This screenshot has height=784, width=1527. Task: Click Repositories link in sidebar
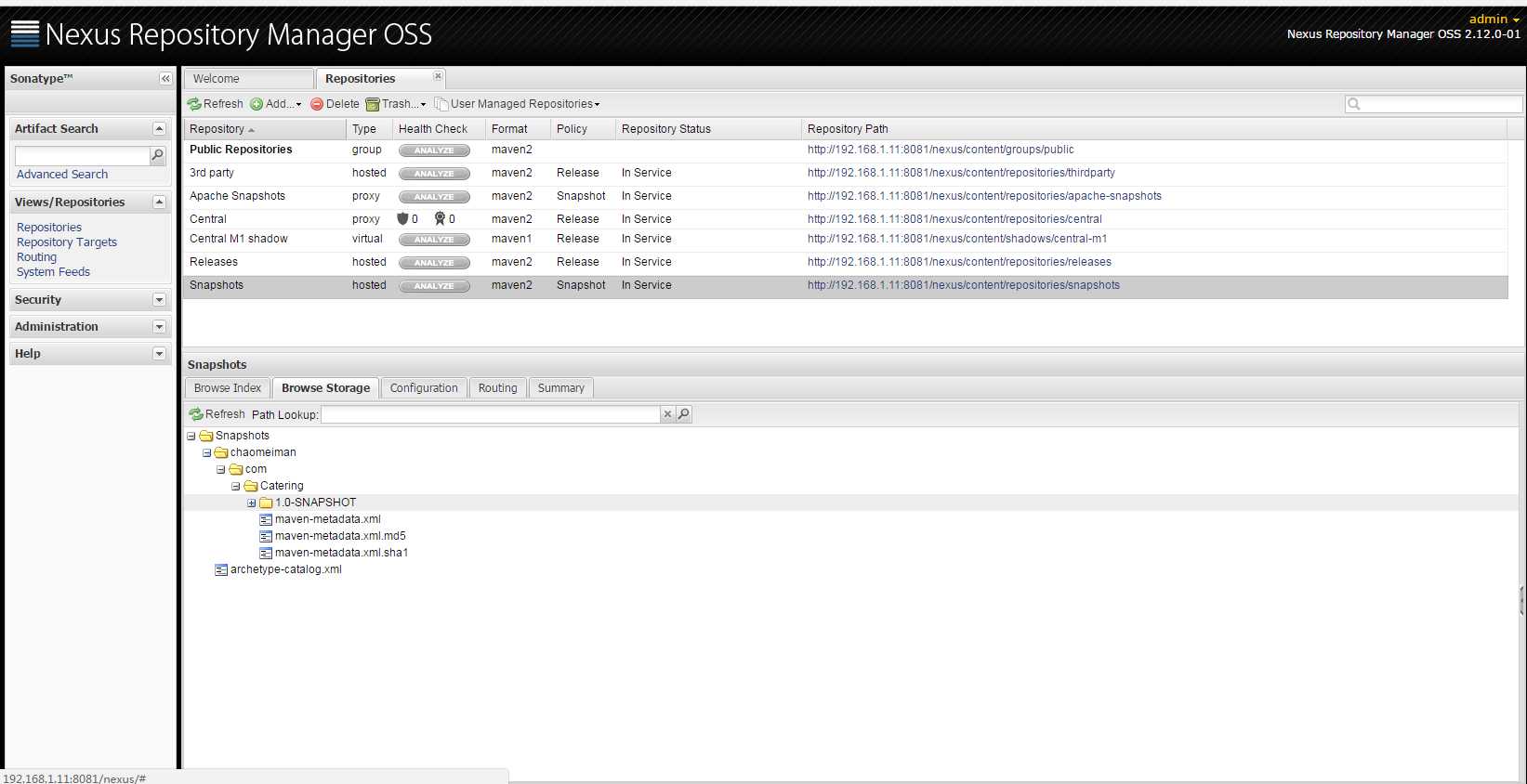coord(49,228)
